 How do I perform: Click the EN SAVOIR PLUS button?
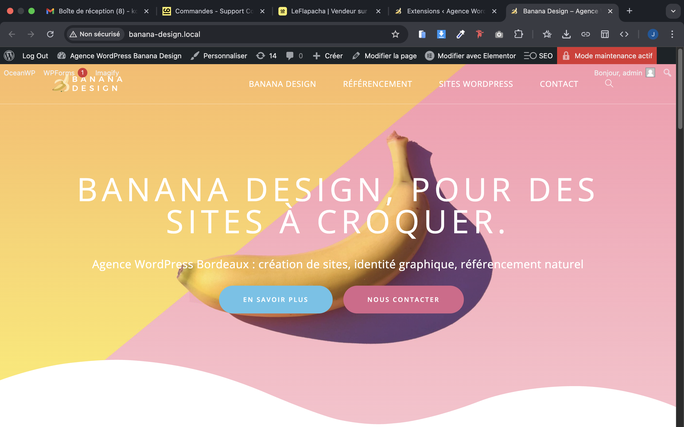point(276,300)
